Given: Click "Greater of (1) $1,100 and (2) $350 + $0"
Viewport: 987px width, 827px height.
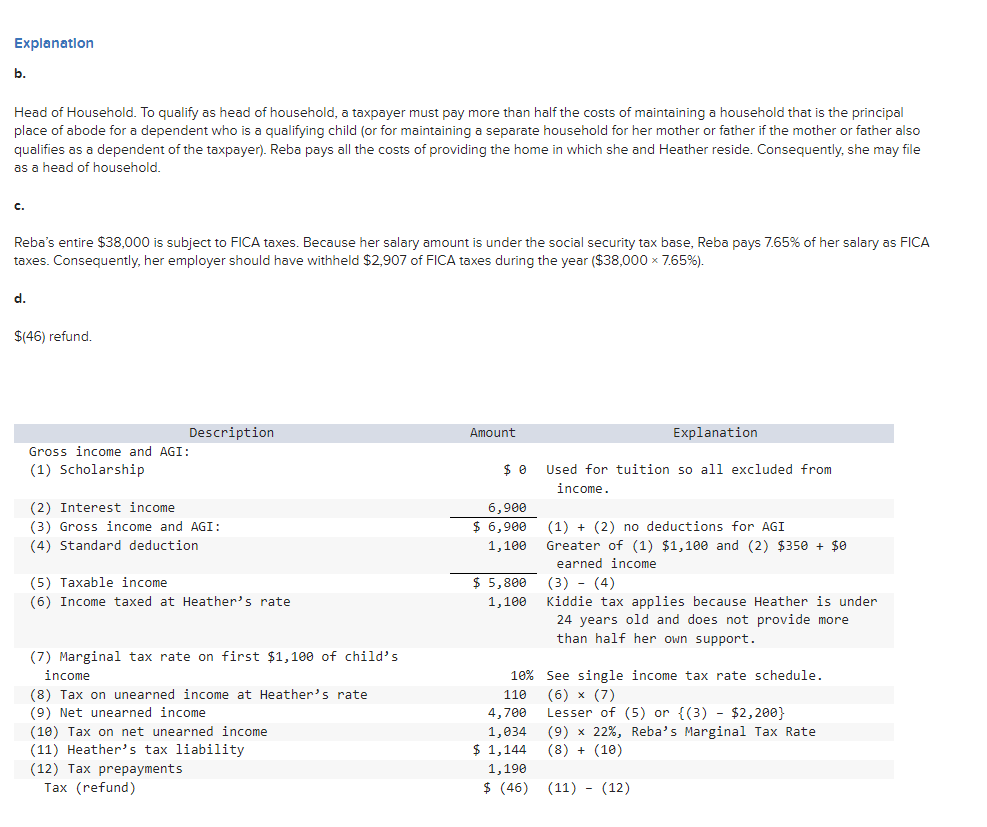Looking at the screenshot, I should pos(697,546).
